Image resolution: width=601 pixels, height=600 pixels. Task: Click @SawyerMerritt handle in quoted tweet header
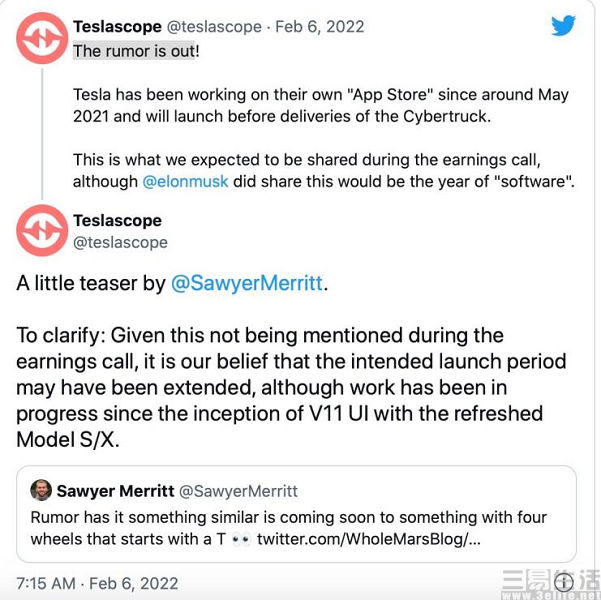239,491
